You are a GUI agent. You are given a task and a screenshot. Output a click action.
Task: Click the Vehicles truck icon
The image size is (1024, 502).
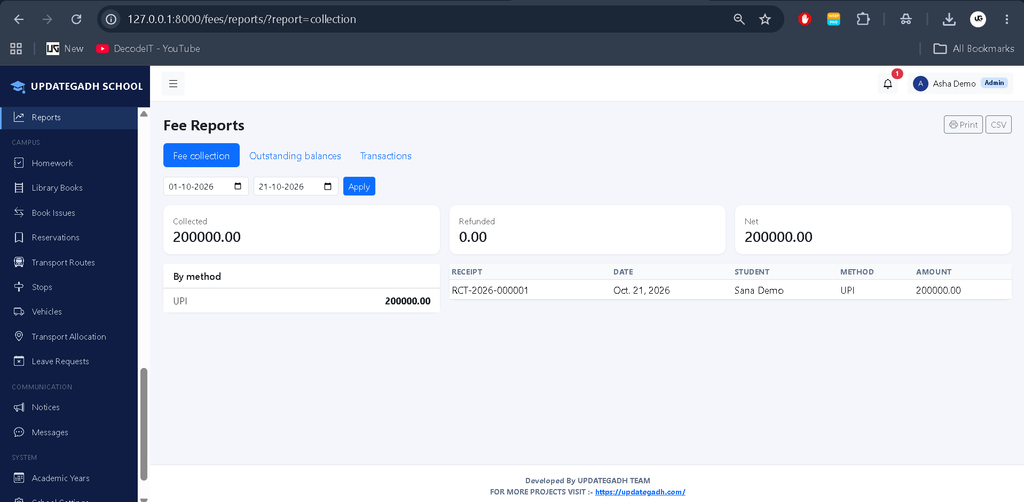pyautogui.click(x=19, y=312)
